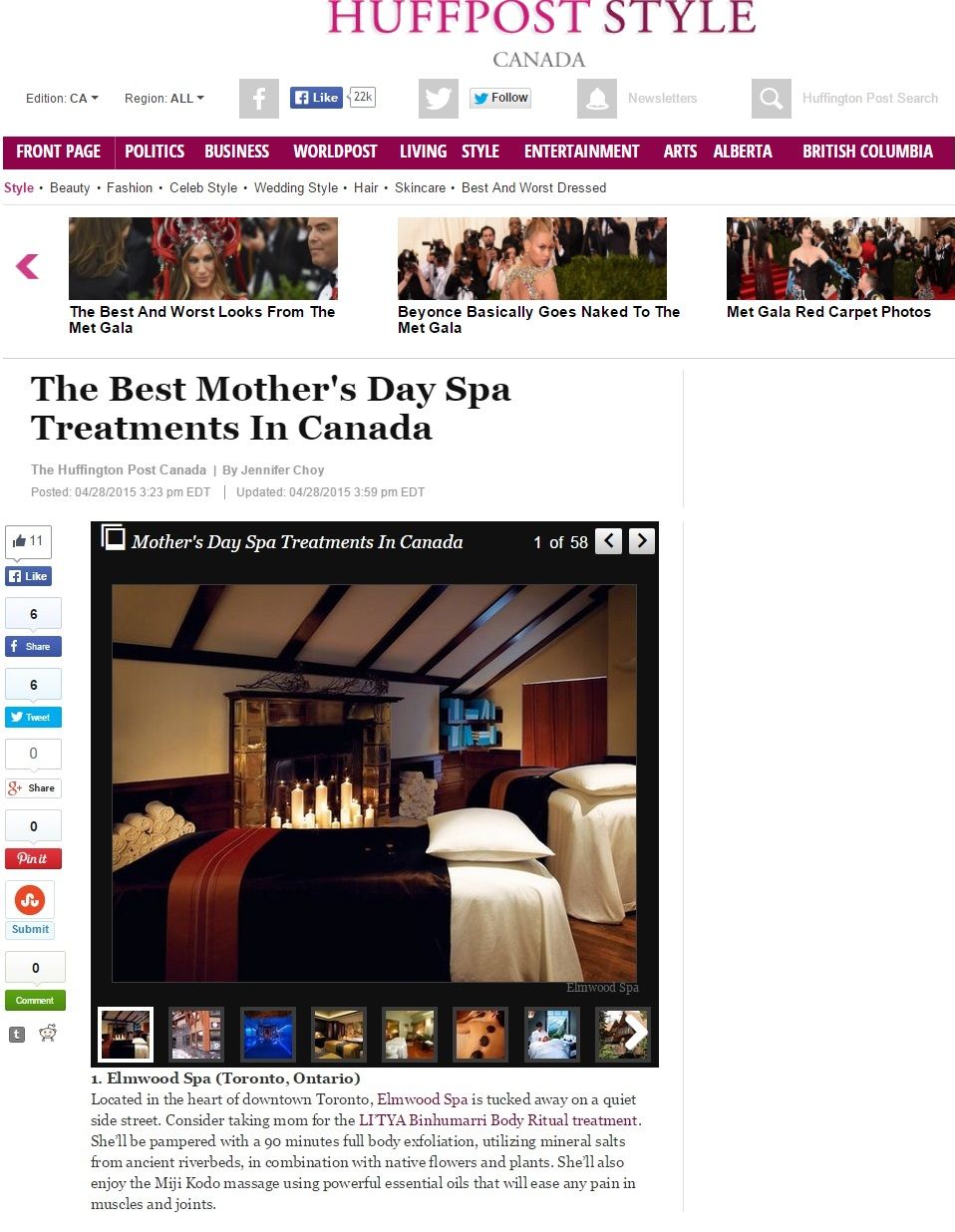Screen dimensions: 955x1232
Task: Open the HuffPost Facebook page icon
Action: (x=259, y=99)
